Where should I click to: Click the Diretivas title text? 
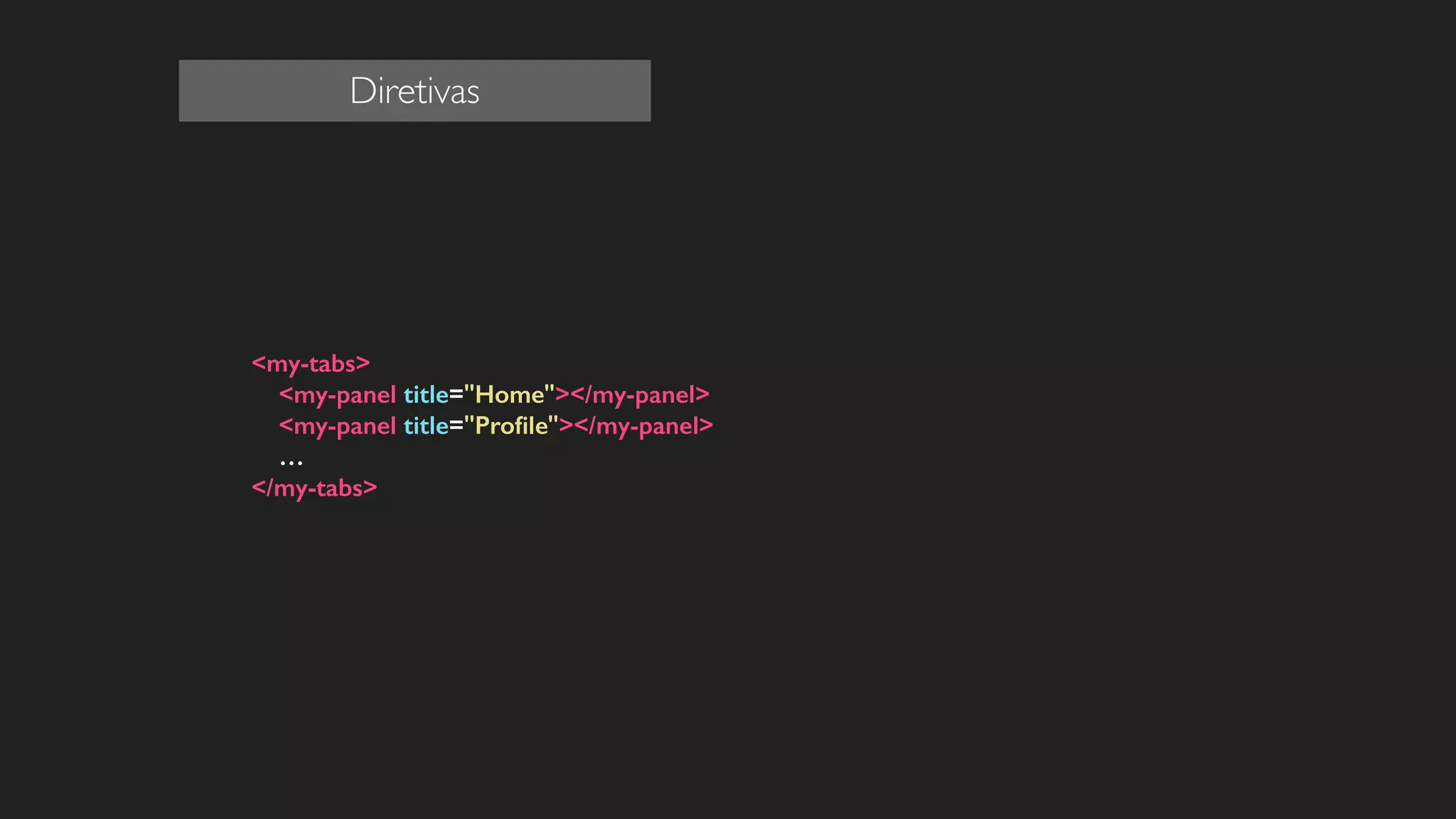pos(414,91)
